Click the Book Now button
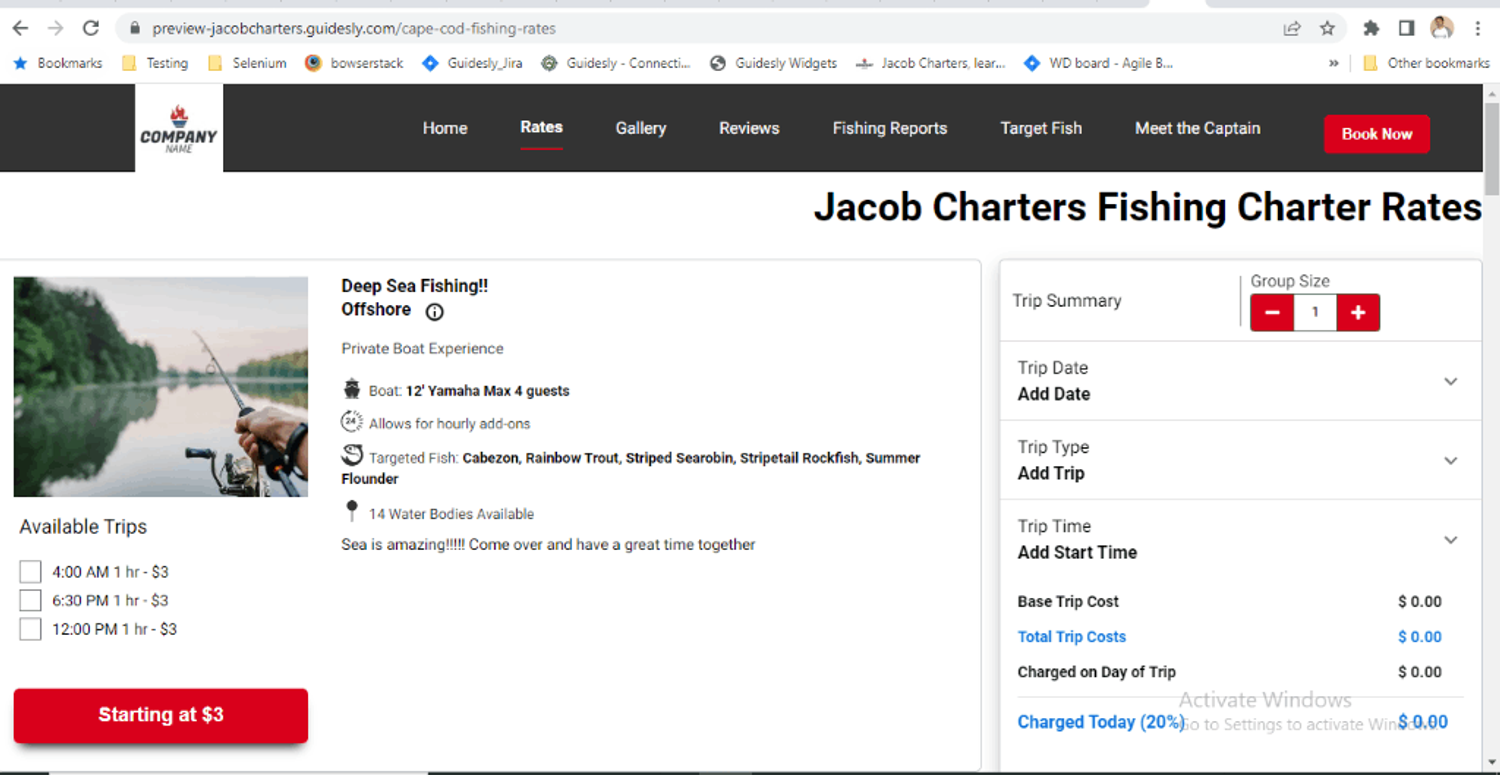 tap(1377, 134)
